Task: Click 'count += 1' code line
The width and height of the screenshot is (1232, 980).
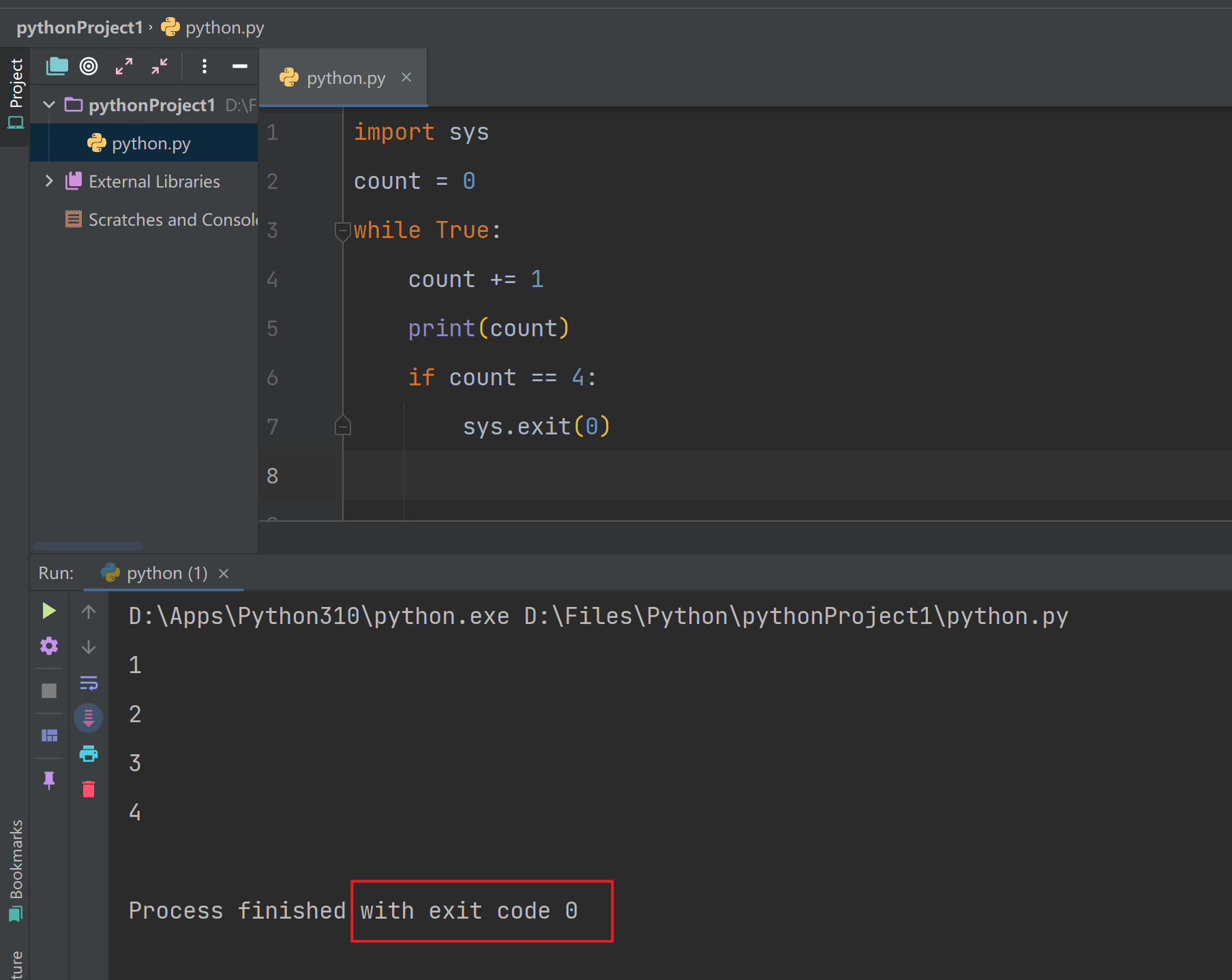Action: (x=476, y=279)
